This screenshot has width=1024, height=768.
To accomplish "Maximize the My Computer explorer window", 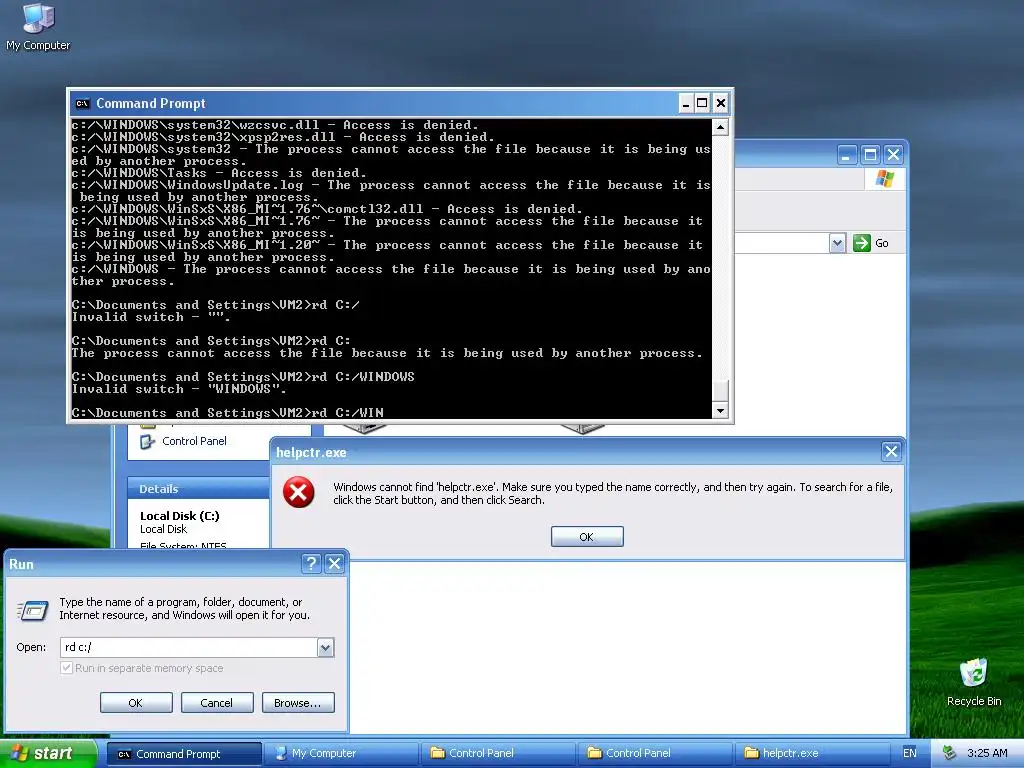I will (870, 155).
